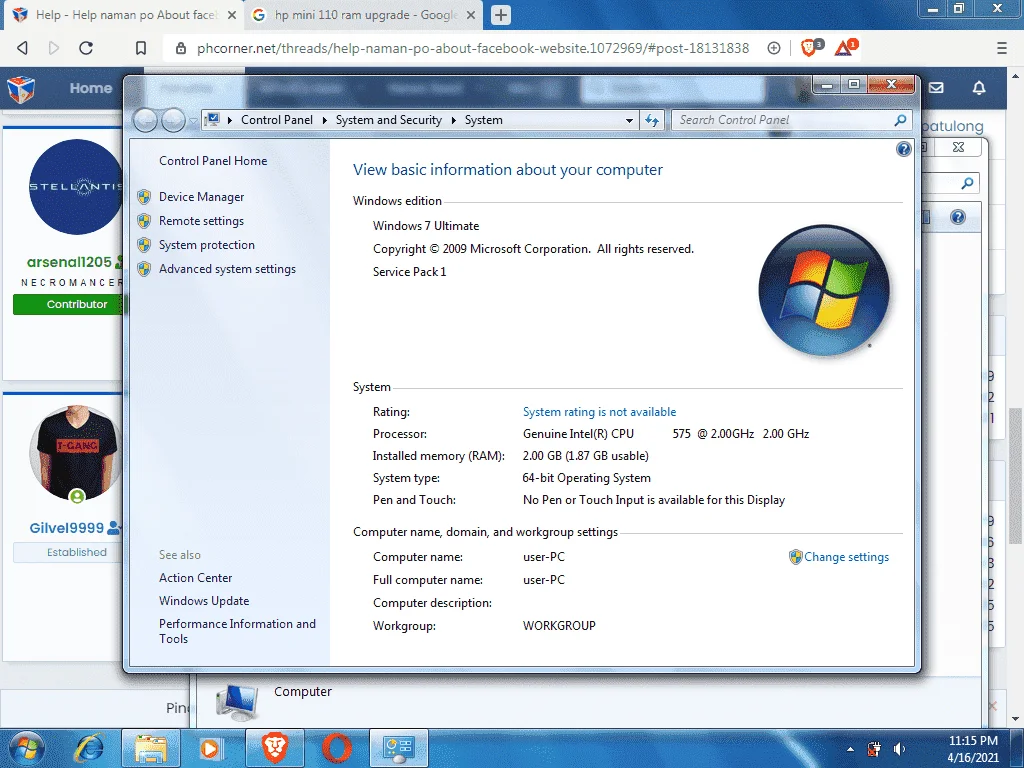
Task: Click help icon in background Explorer window
Action: point(957,217)
